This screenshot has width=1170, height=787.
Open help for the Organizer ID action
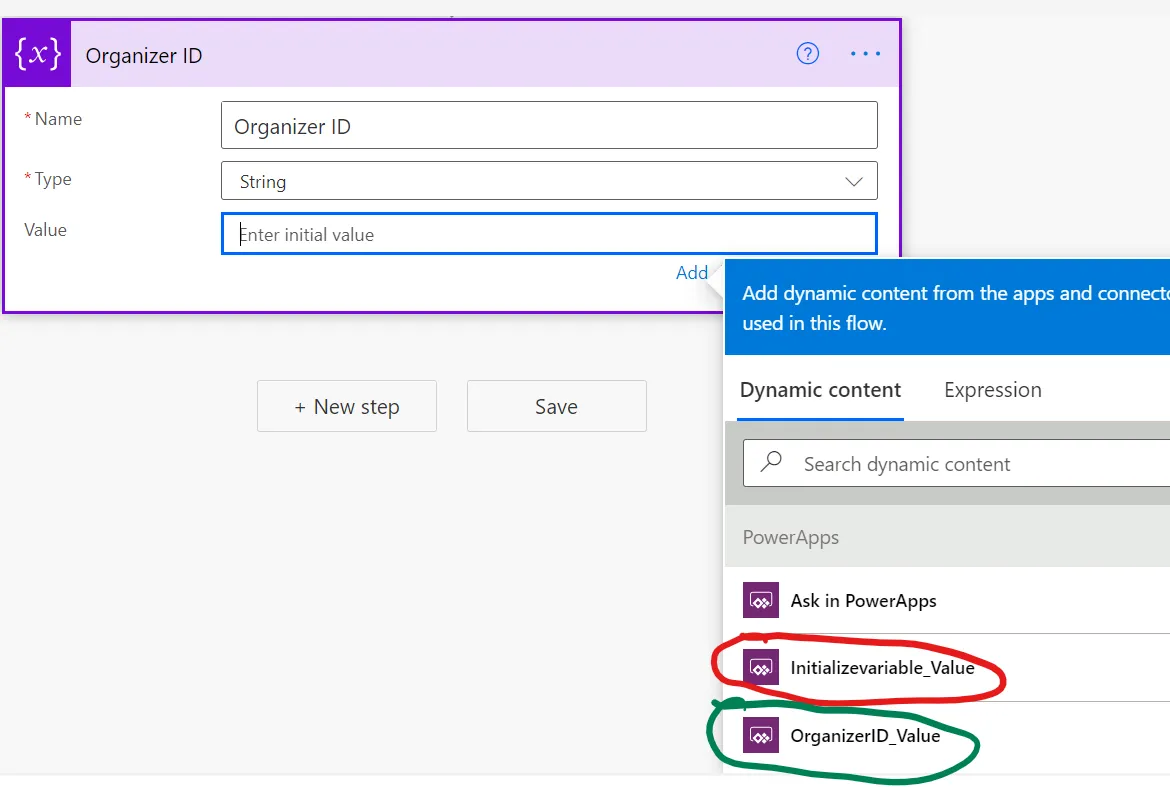tap(807, 54)
